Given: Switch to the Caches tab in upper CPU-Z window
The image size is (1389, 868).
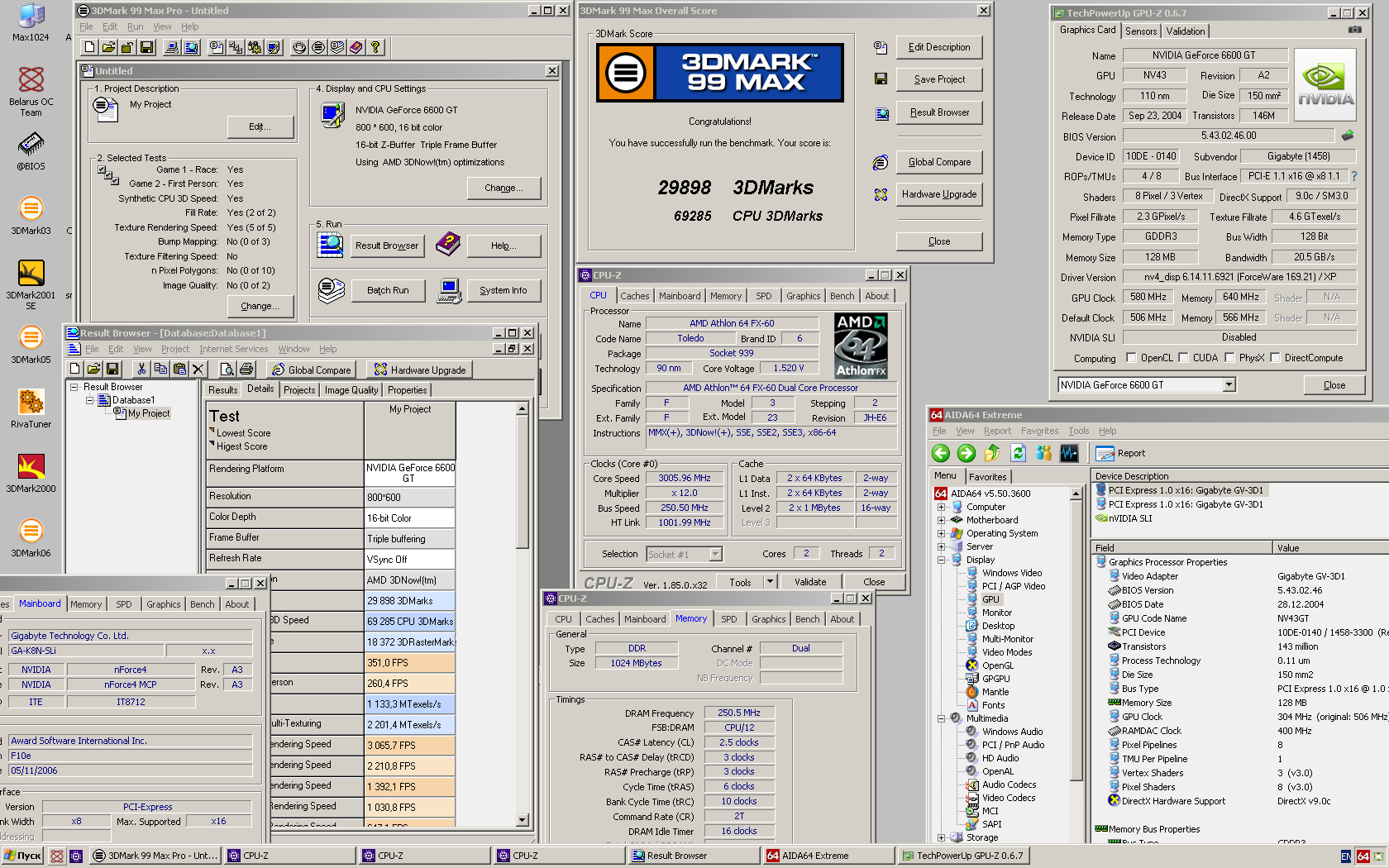Looking at the screenshot, I should pyautogui.click(x=634, y=296).
